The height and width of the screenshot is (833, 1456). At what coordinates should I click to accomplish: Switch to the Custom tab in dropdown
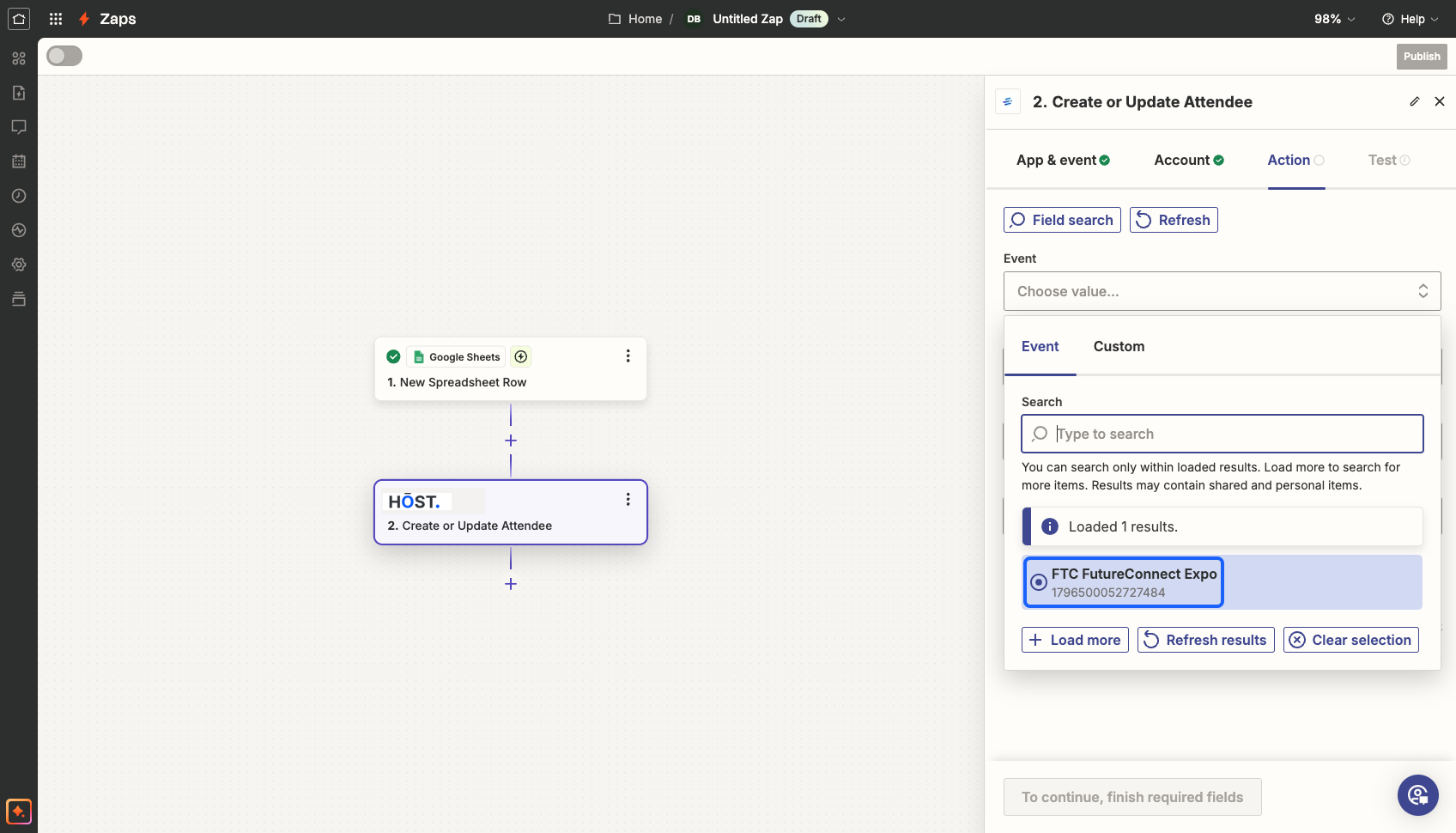tap(1119, 346)
